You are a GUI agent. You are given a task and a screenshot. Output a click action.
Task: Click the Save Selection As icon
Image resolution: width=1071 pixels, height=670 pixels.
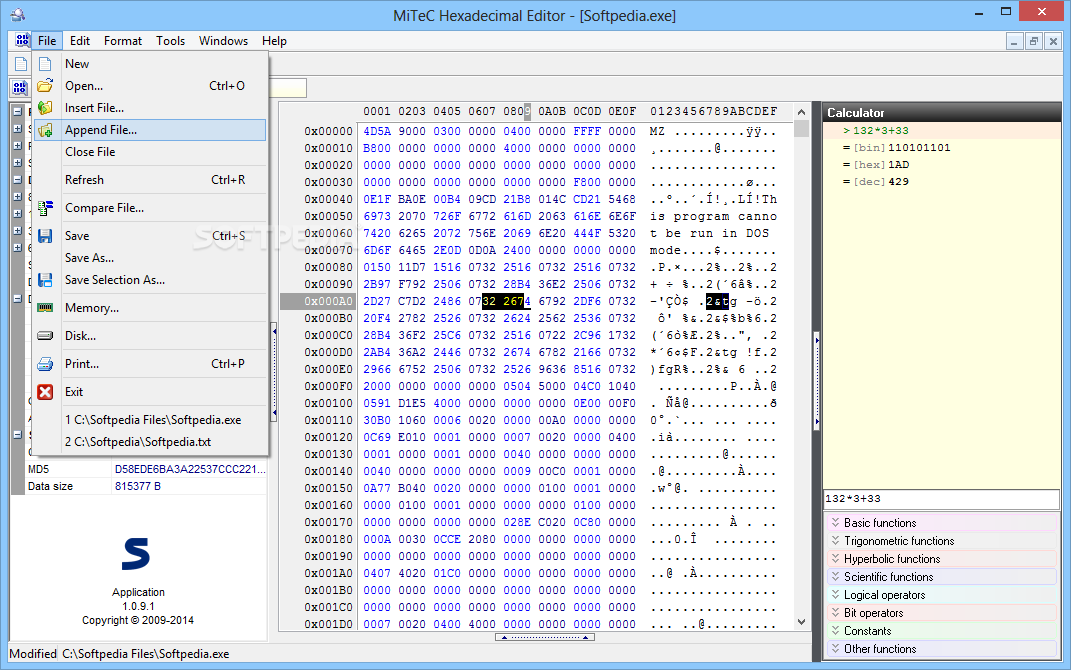click(x=45, y=280)
